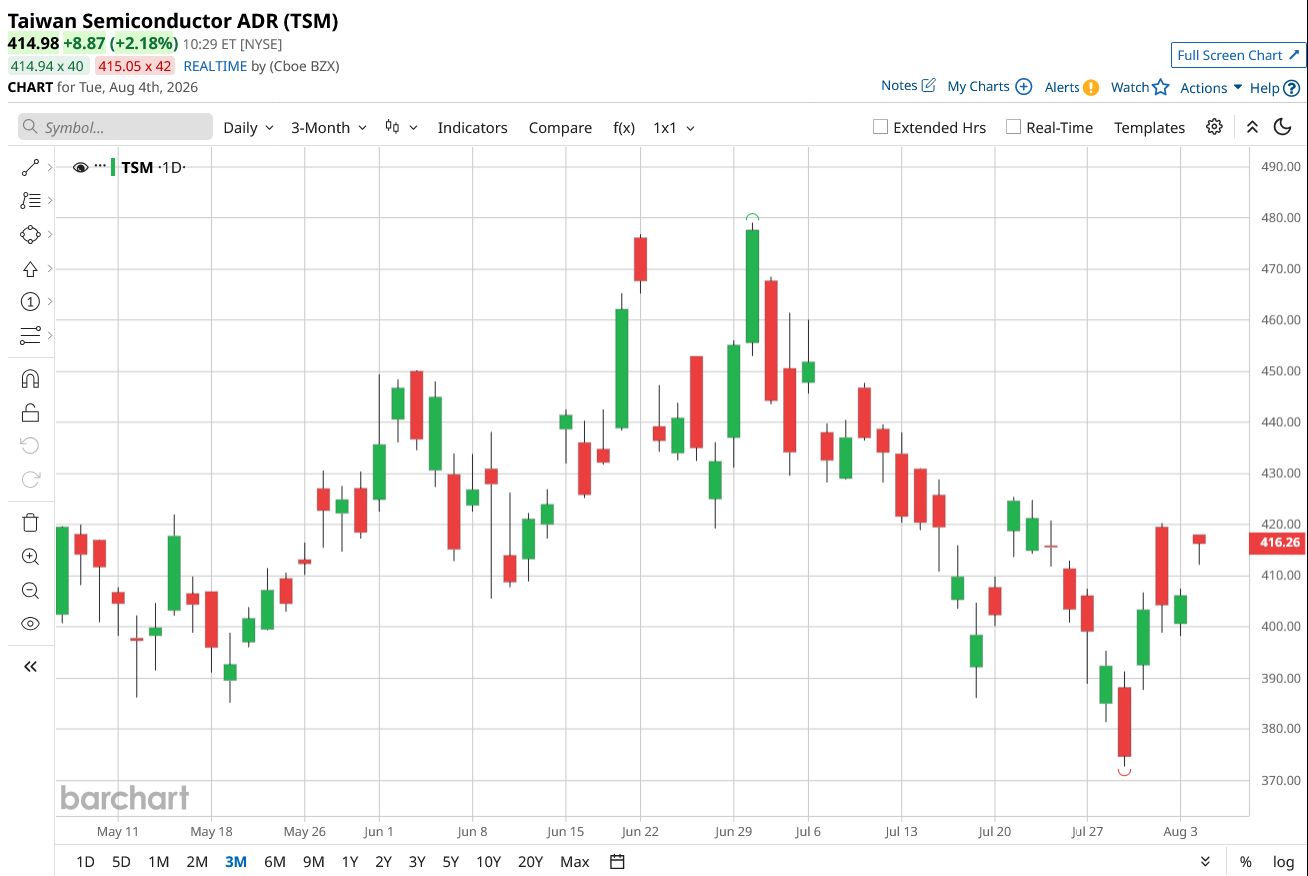Open the candlestick chart type dropdown
Image resolution: width=1308 pixels, height=876 pixels.
[401, 128]
